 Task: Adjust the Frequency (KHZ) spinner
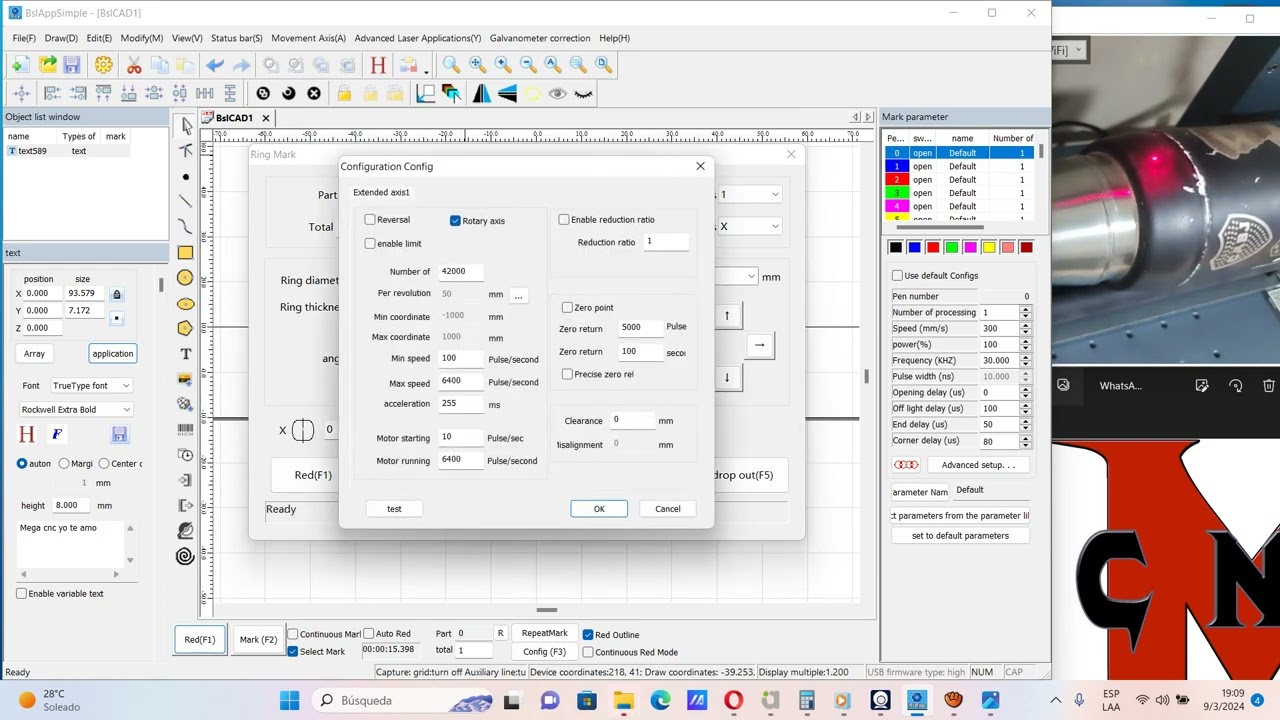1025,361
